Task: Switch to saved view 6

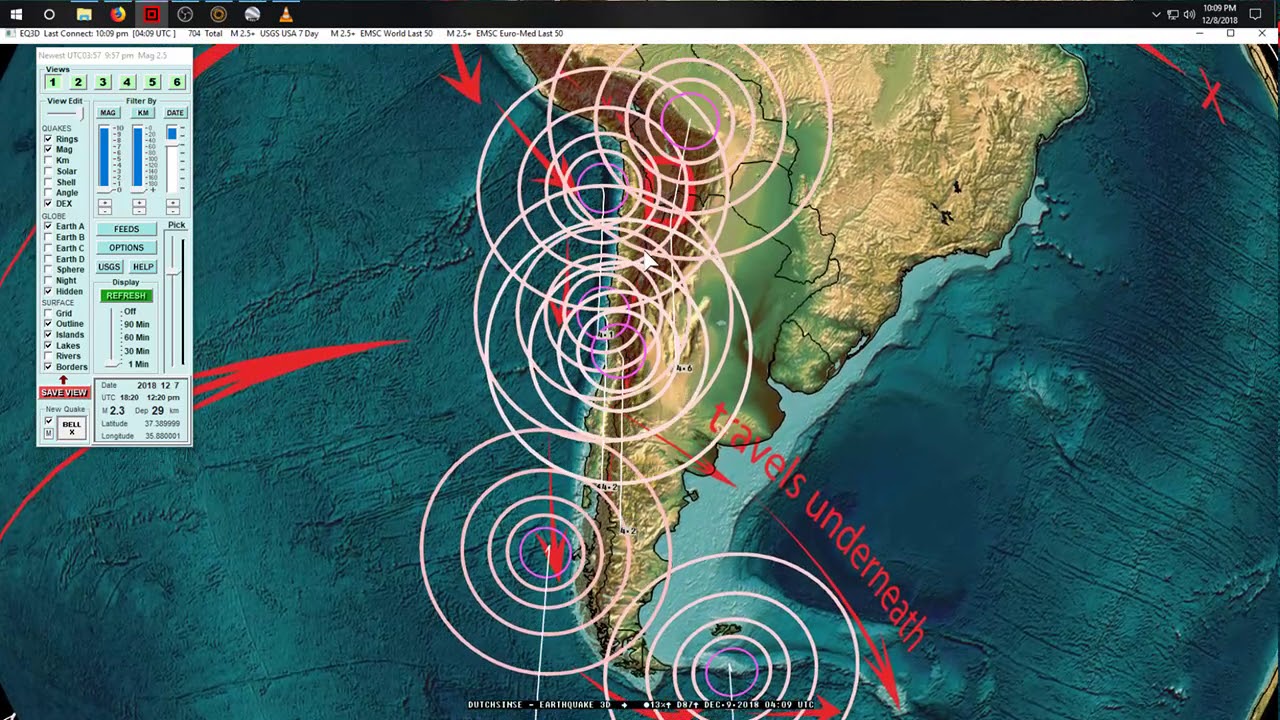Action: (177, 82)
